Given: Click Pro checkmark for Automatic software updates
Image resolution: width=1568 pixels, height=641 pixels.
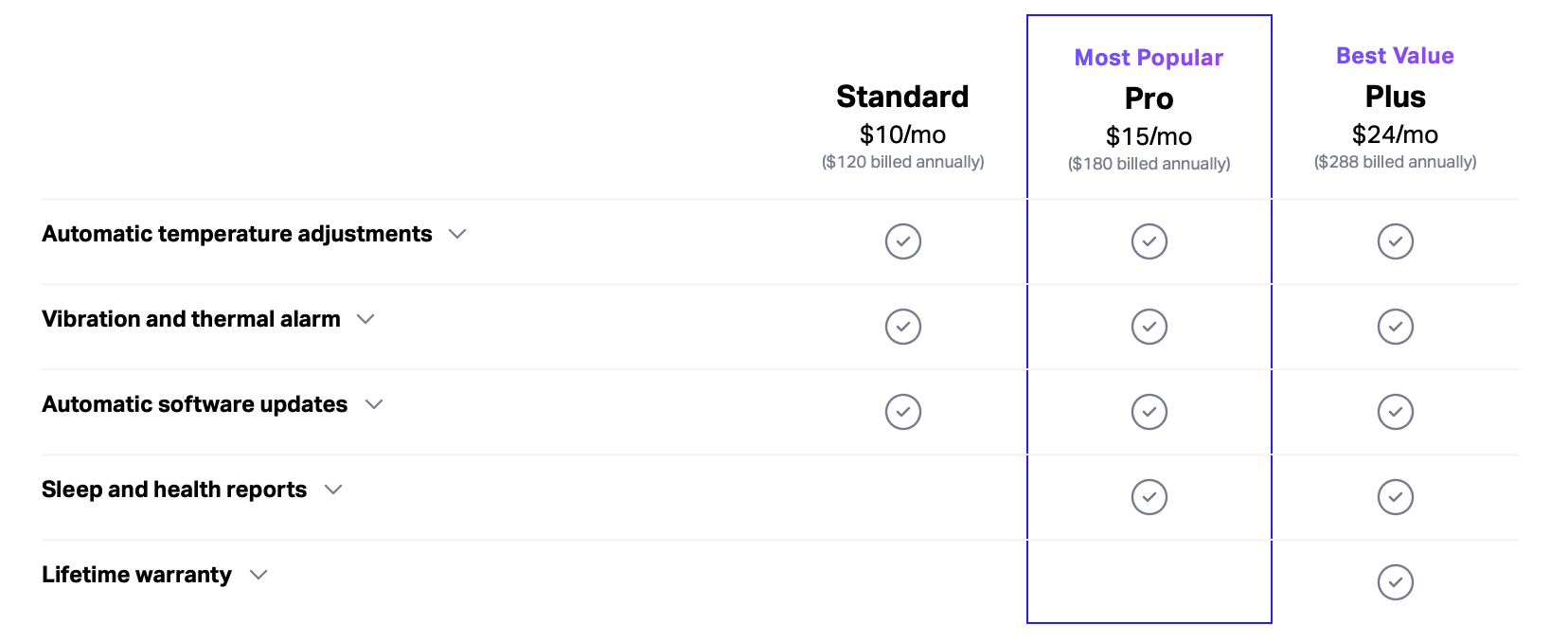Looking at the screenshot, I should point(1149,412).
